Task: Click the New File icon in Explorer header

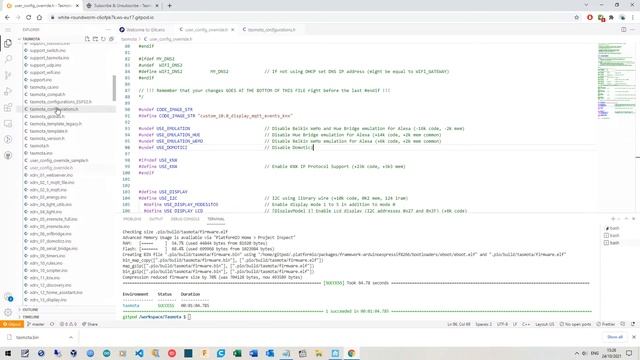Action: [x=87, y=39]
